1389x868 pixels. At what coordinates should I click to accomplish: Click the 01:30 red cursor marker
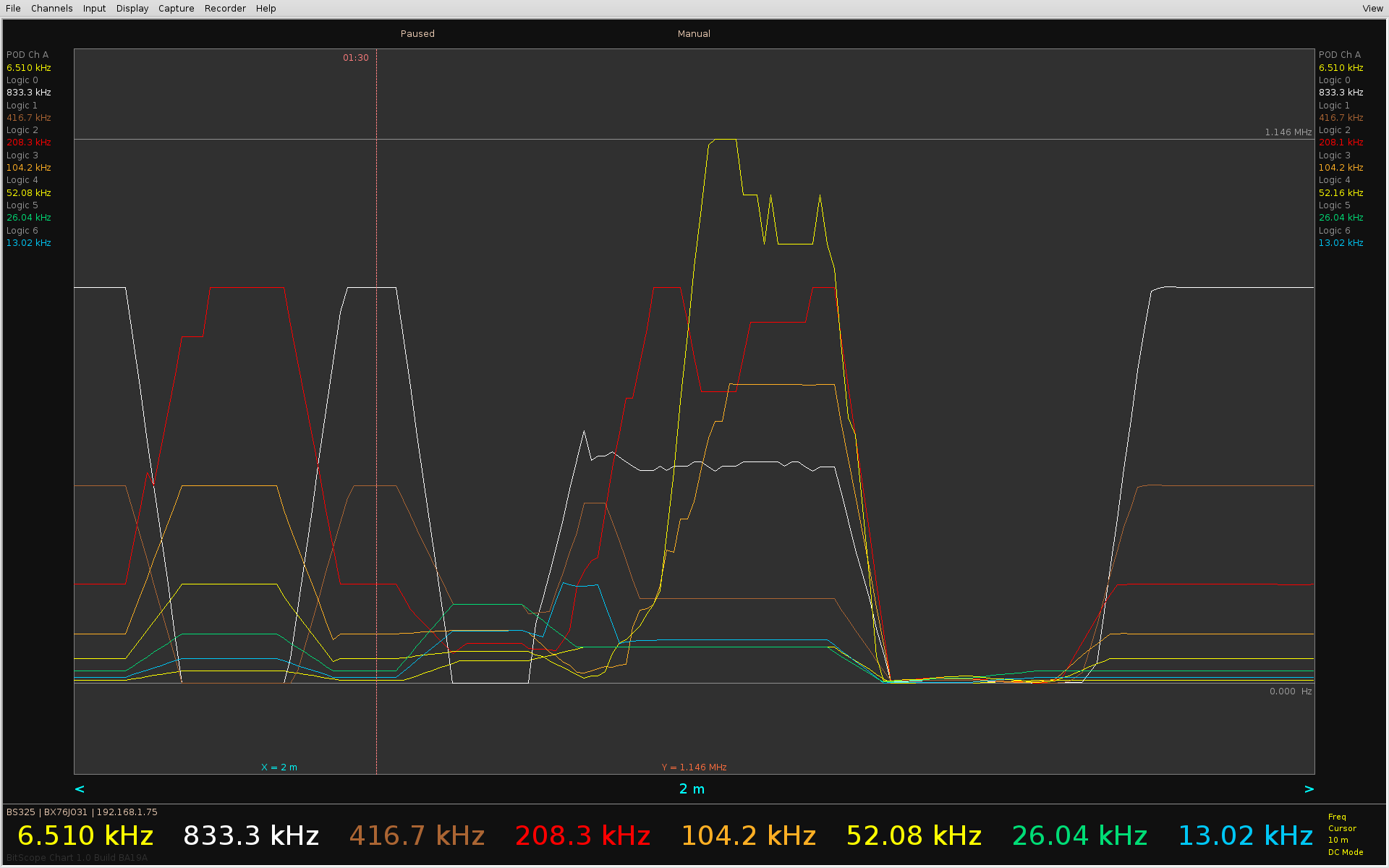(355, 58)
